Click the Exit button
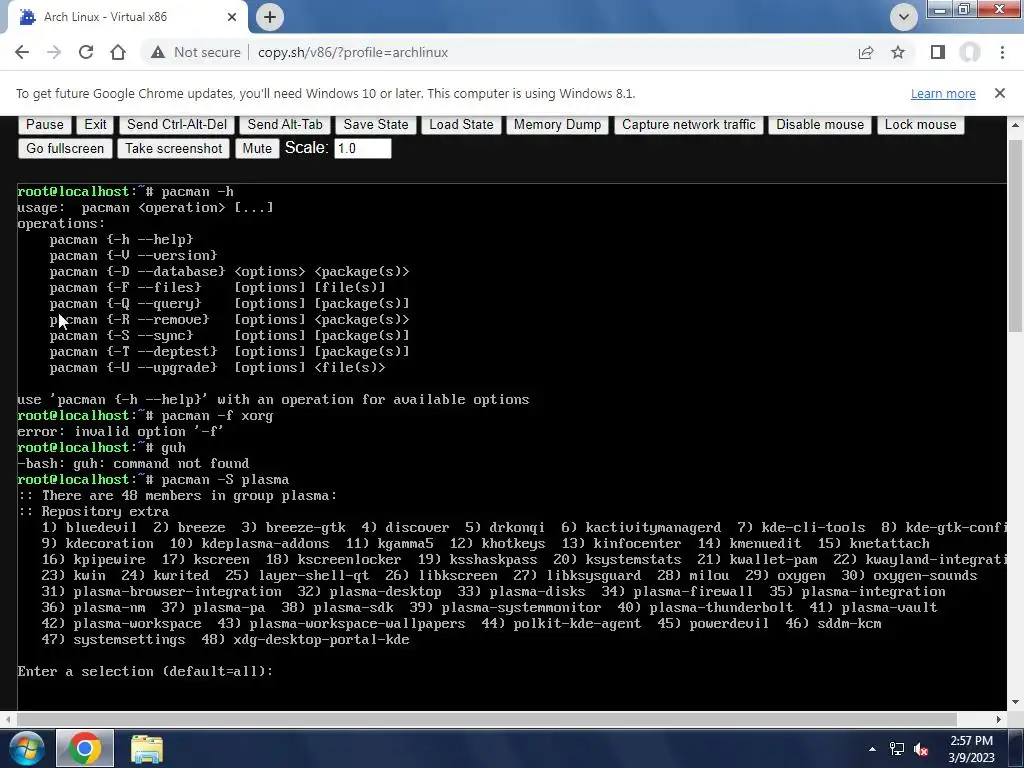This screenshot has width=1024, height=768. [95, 125]
